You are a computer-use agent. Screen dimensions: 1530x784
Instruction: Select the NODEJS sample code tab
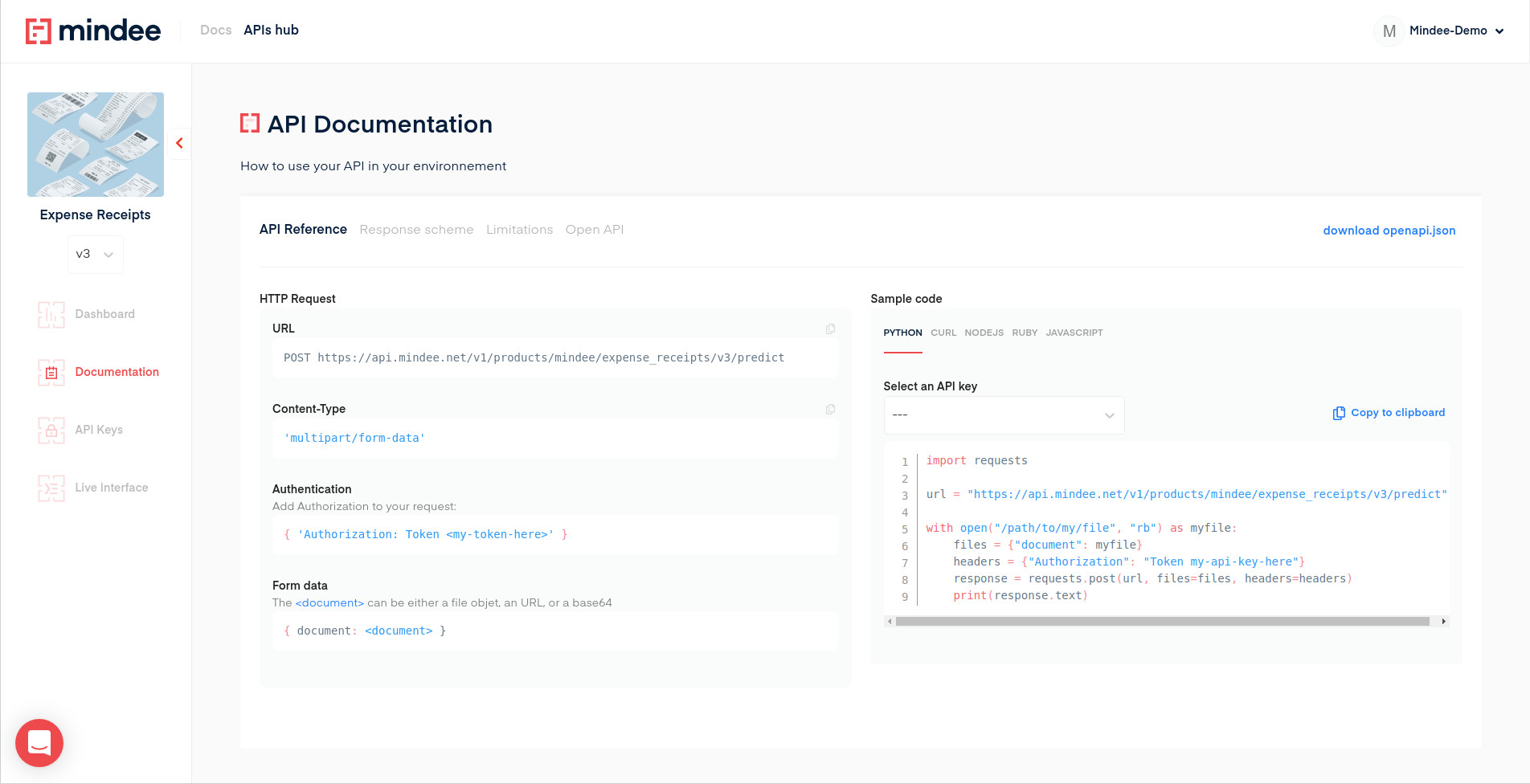984,333
